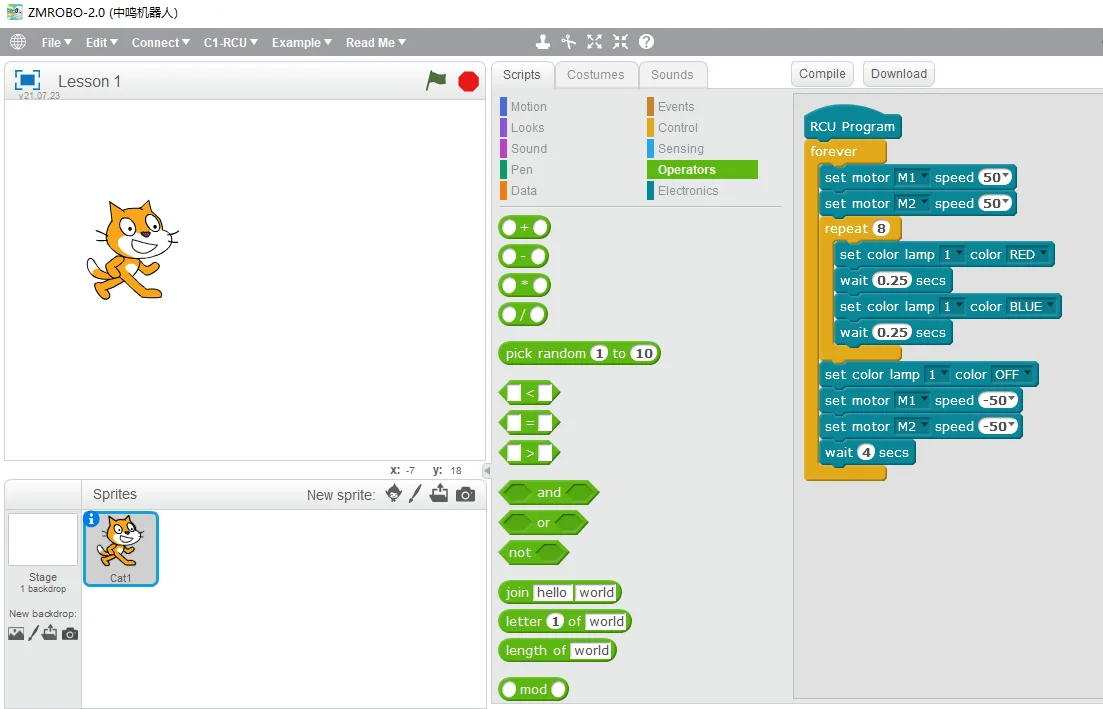
Task: Click the language globe icon
Action: pos(18,42)
